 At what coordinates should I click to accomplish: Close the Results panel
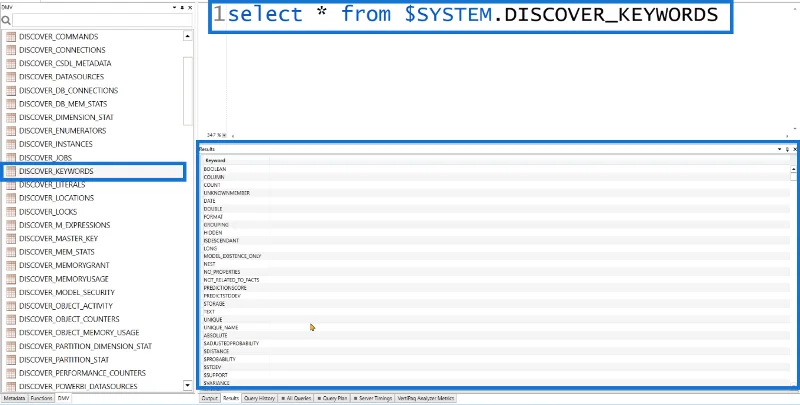click(795, 149)
